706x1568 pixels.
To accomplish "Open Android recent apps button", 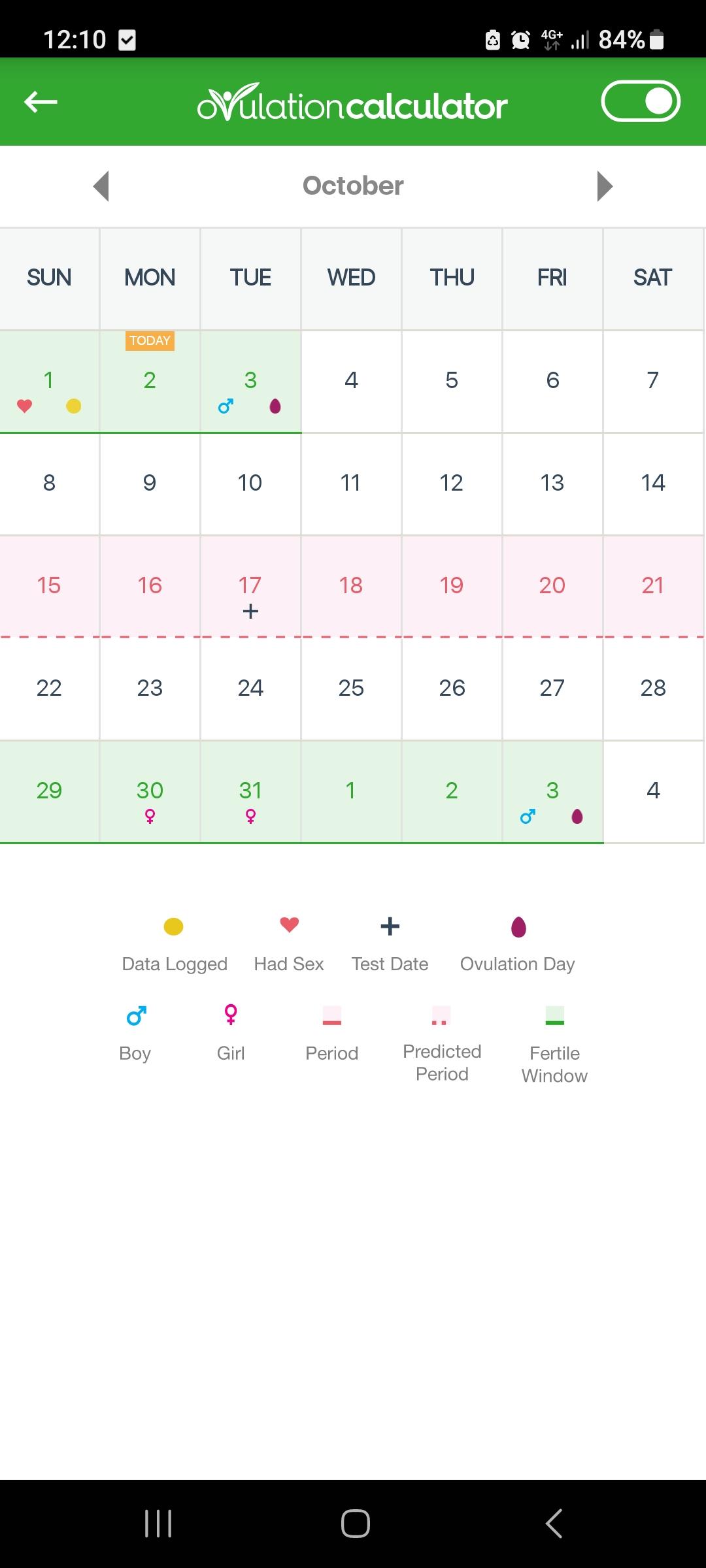I will point(158,1524).
